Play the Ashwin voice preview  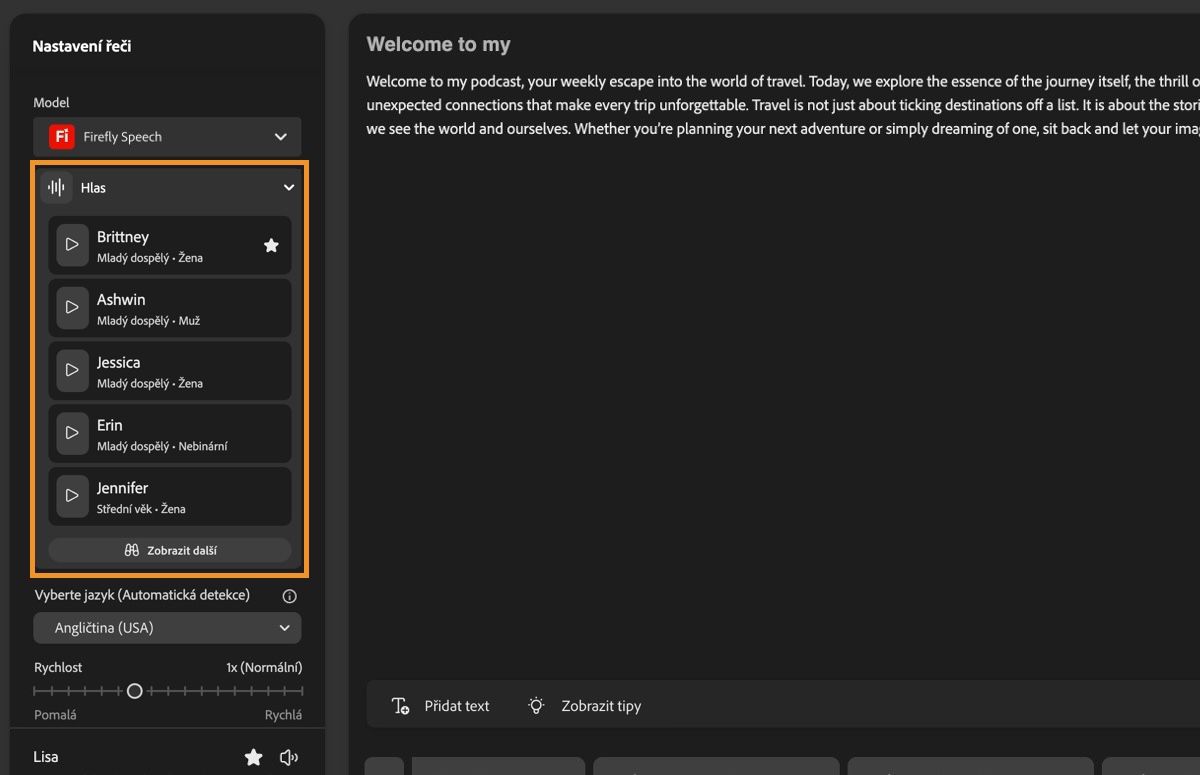(x=72, y=308)
